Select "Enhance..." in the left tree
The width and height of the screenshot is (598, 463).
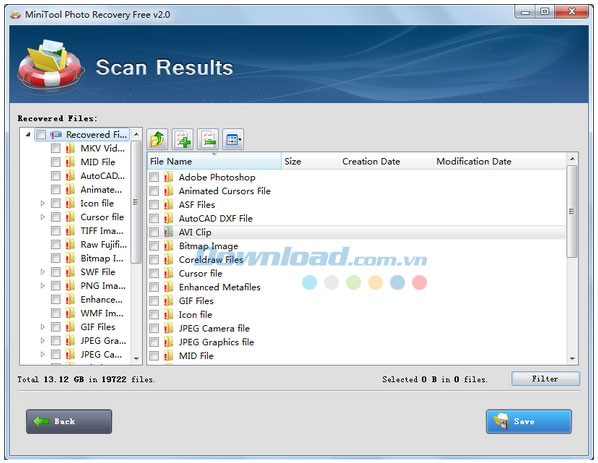101,299
